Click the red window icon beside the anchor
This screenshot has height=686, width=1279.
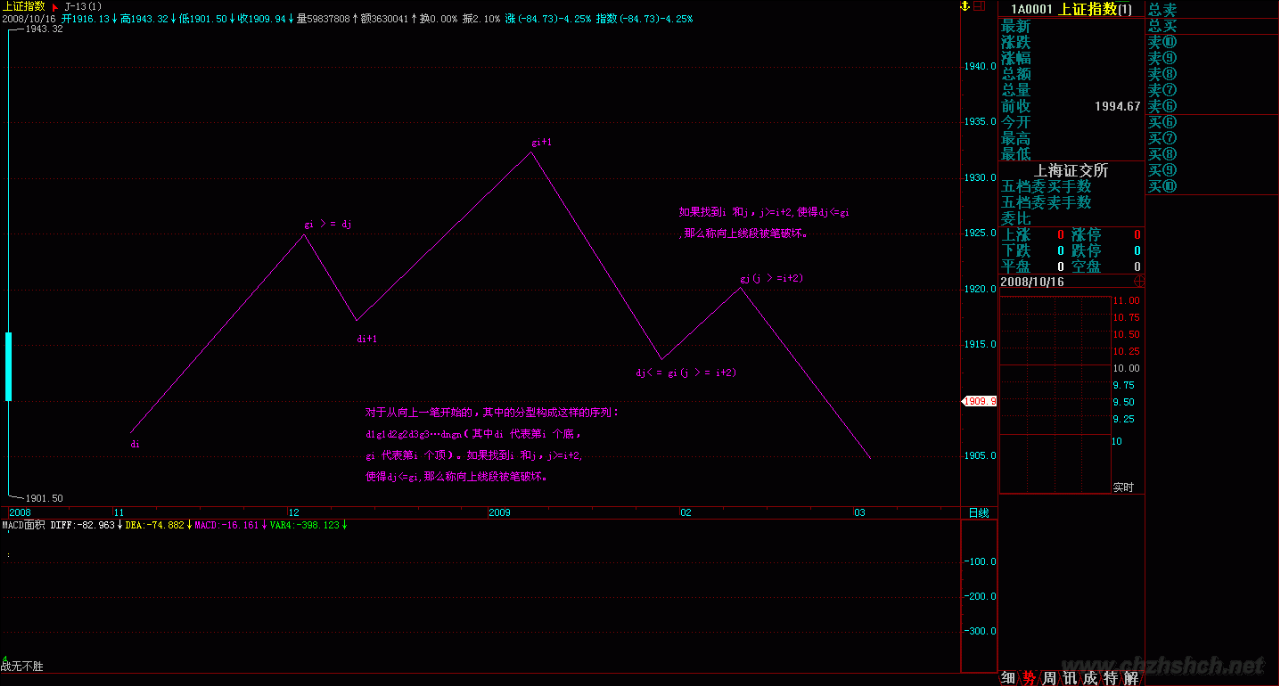click(x=979, y=7)
